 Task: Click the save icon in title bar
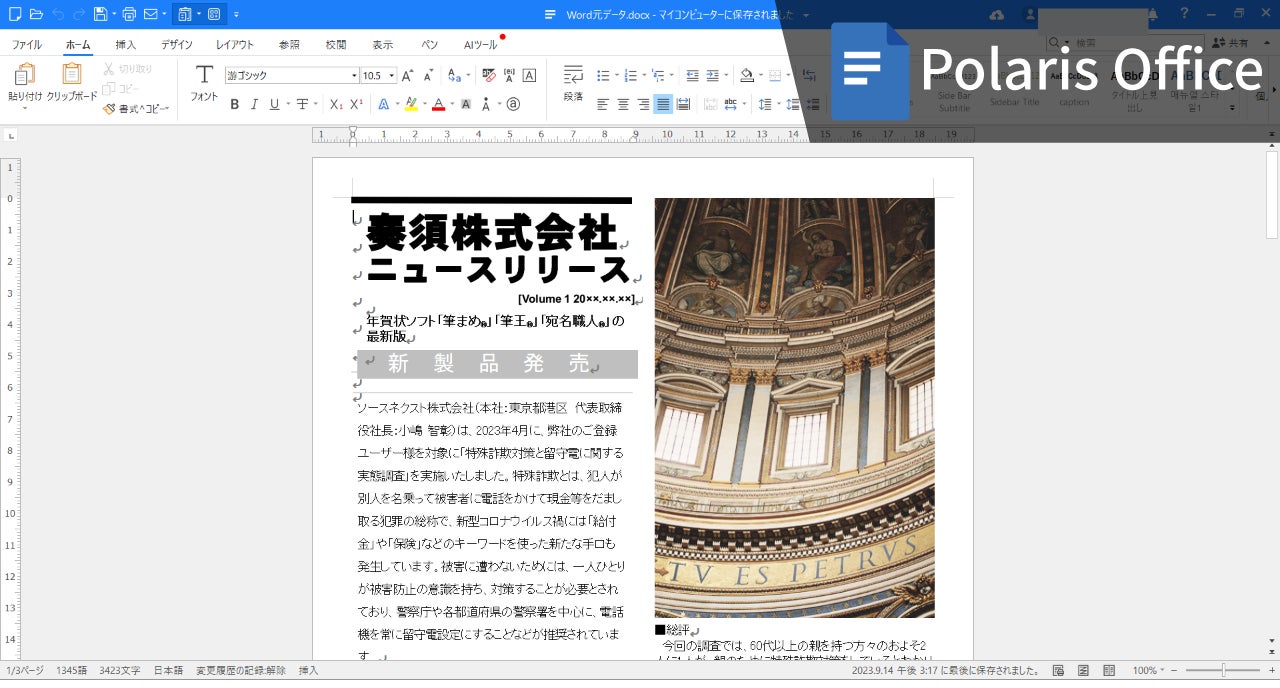coord(100,14)
